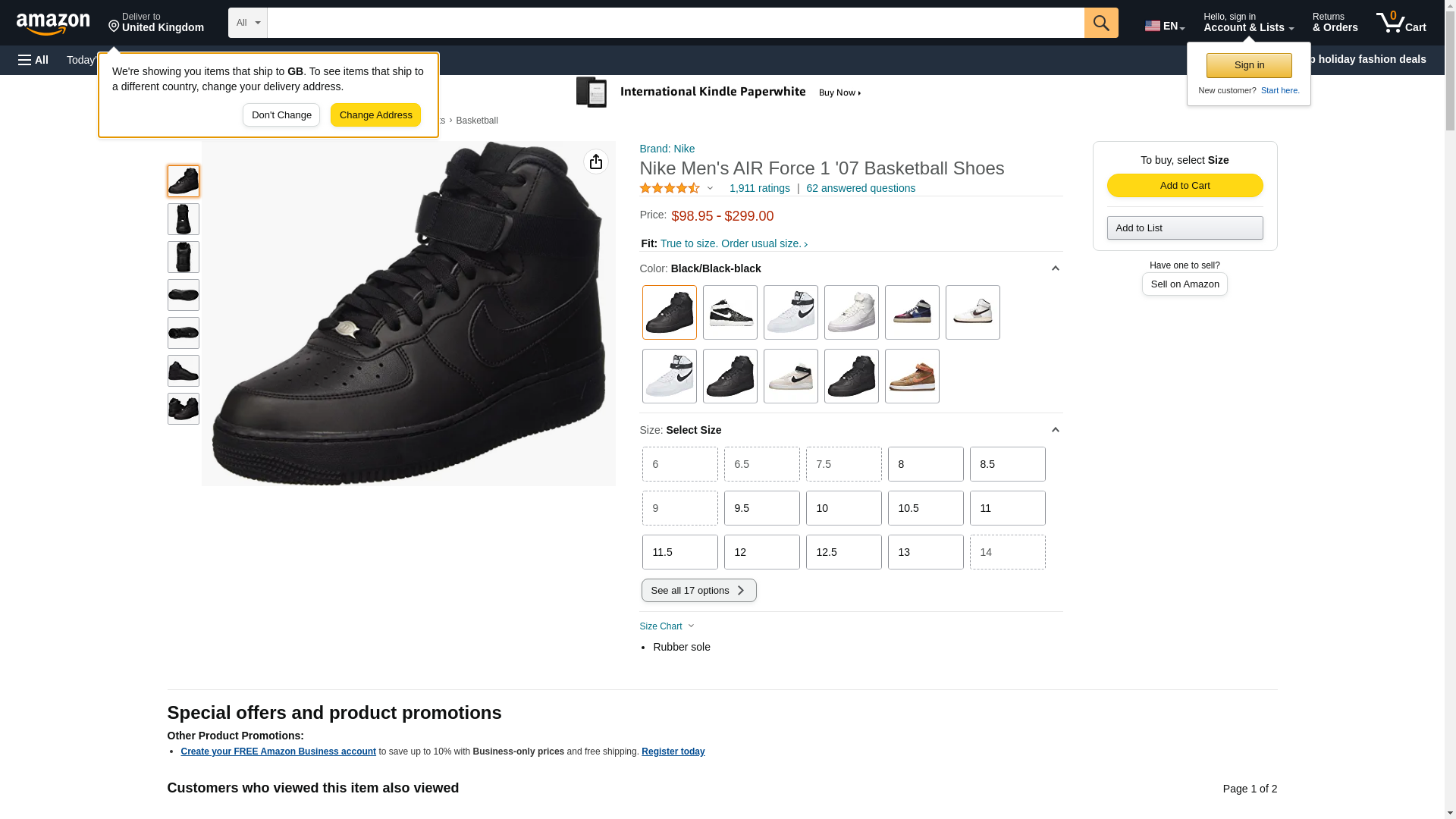Click the share icon on product image
The height and width of the screenshot is (819, 1456).
[x=595, y=162]
